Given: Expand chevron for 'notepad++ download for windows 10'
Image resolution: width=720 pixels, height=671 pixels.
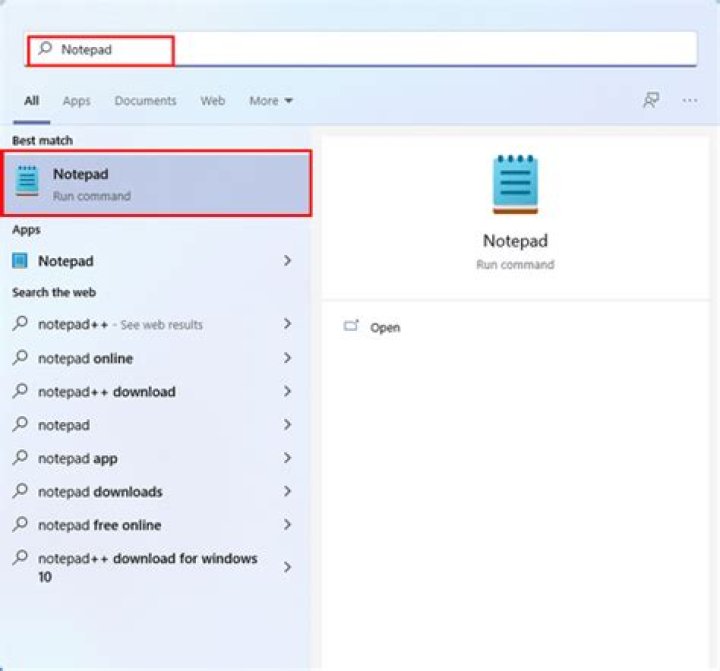Looking at the screenshot, I should (x=287, y=567).
